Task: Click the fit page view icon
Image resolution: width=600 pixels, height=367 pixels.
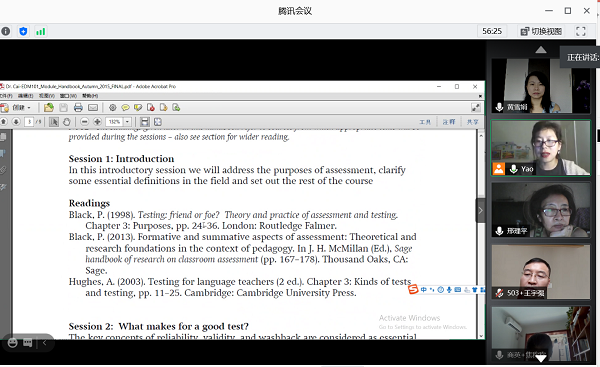Action: pyautogui.click(x=158, y=122)
